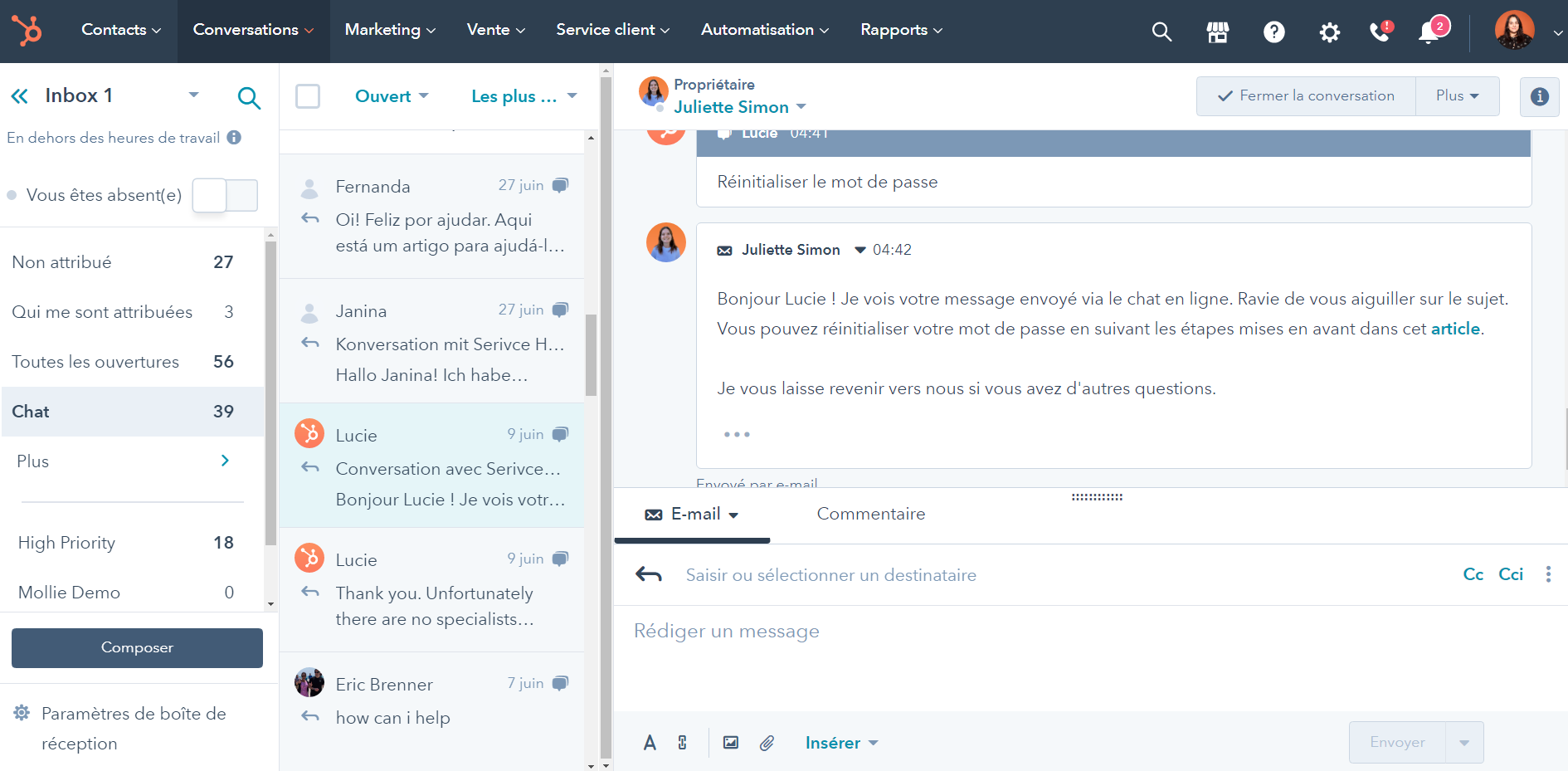Click the insert image icon
The width and height of the screenshot is (1568, 771).
tap(731, 743)
